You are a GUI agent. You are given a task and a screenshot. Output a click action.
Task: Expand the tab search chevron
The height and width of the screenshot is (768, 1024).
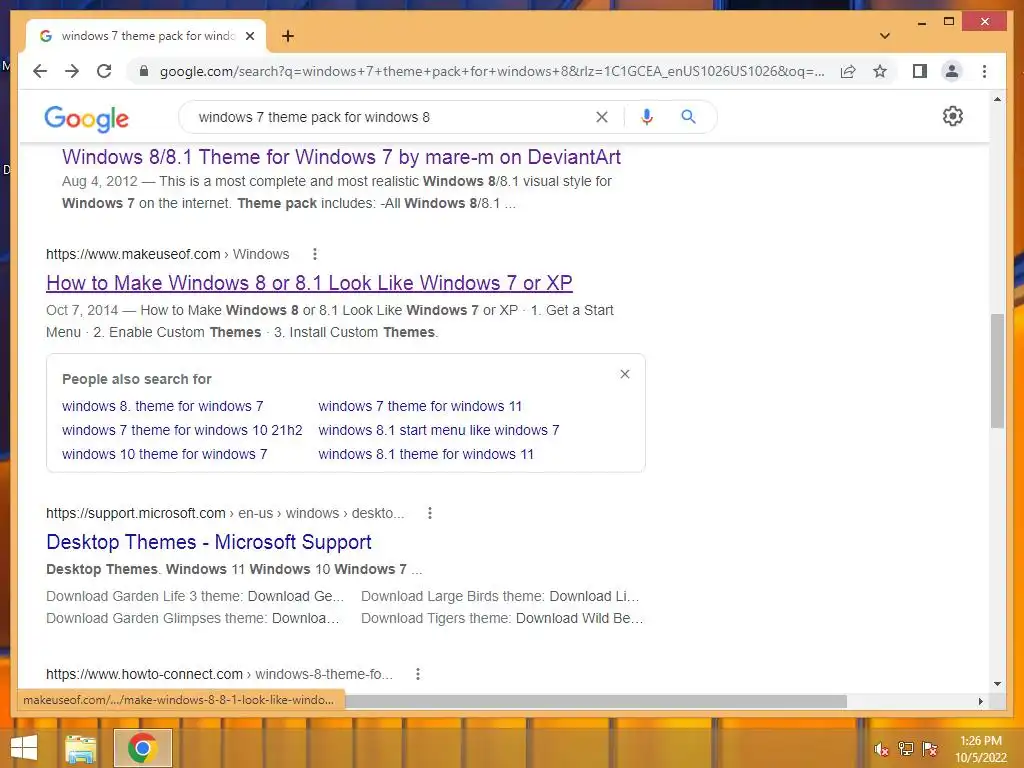click(x=885, y=36)
